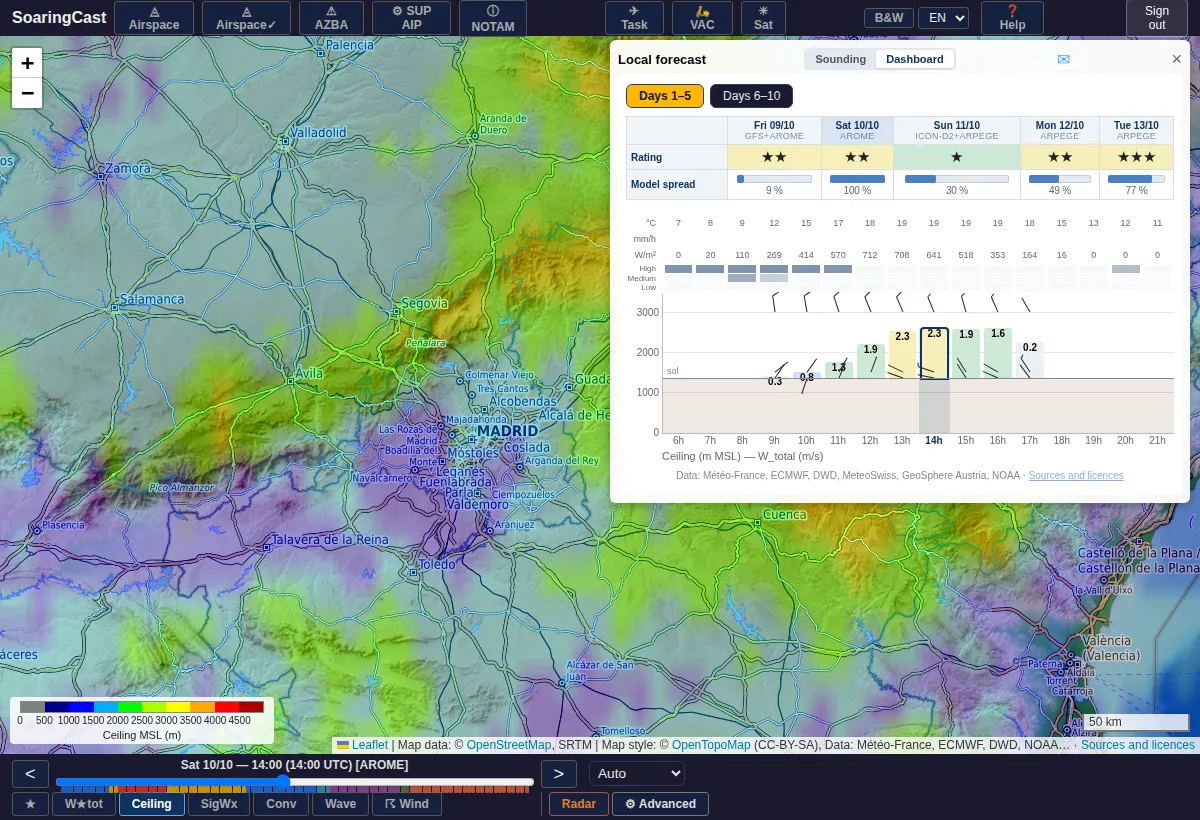This screenshot has height=820, width=1200.
Task: Open map footer Sources and licences link
Action: click(1138, 745)
